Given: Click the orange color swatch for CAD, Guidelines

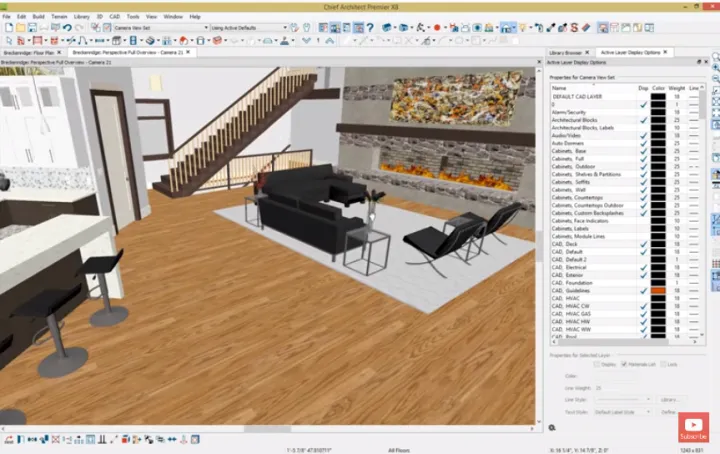Looking at the screenshot, I should [x=658, y=290].
